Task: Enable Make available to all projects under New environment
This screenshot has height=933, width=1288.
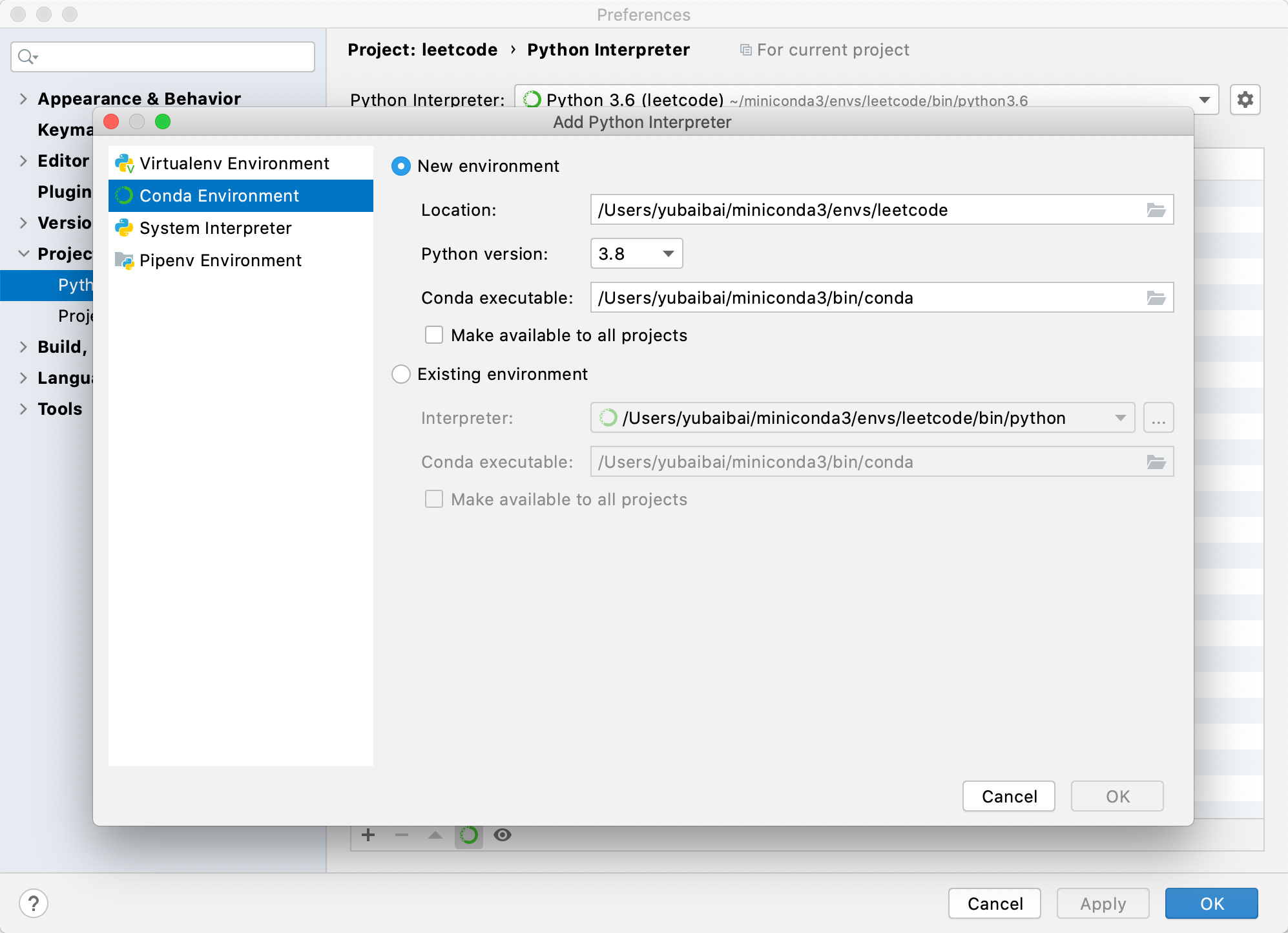Action: click(434, 335)
